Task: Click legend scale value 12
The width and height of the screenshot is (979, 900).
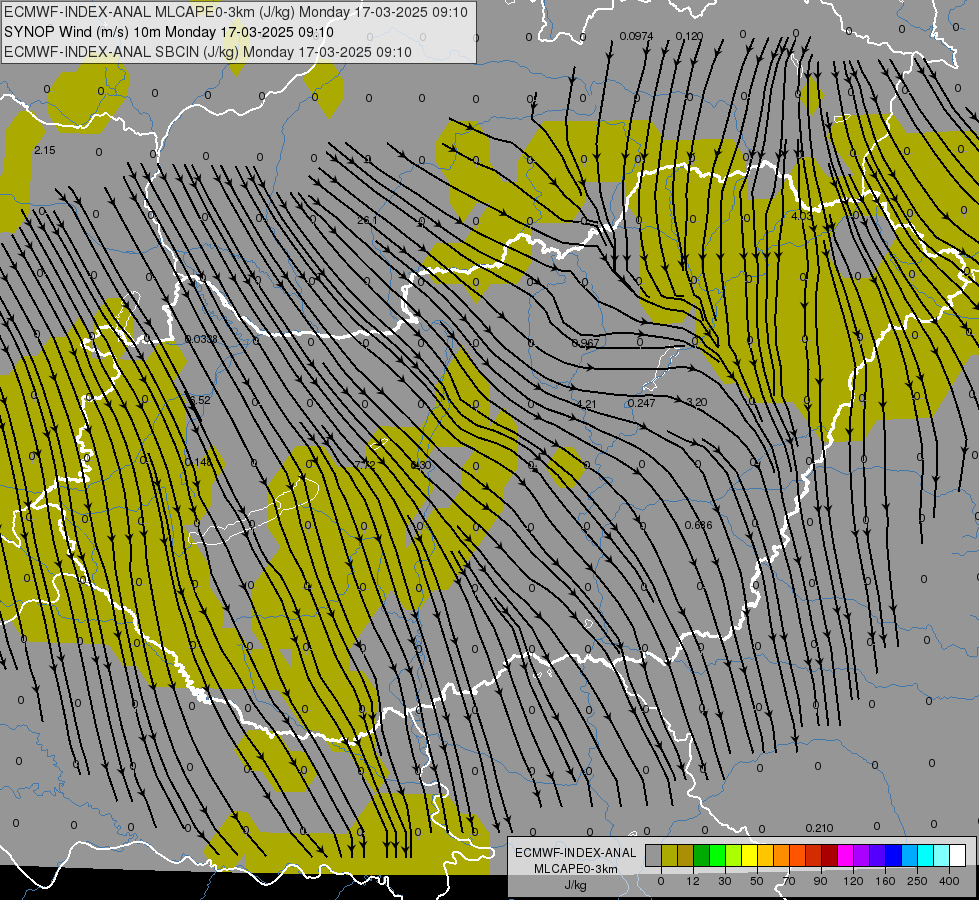Action: [692, 881]
